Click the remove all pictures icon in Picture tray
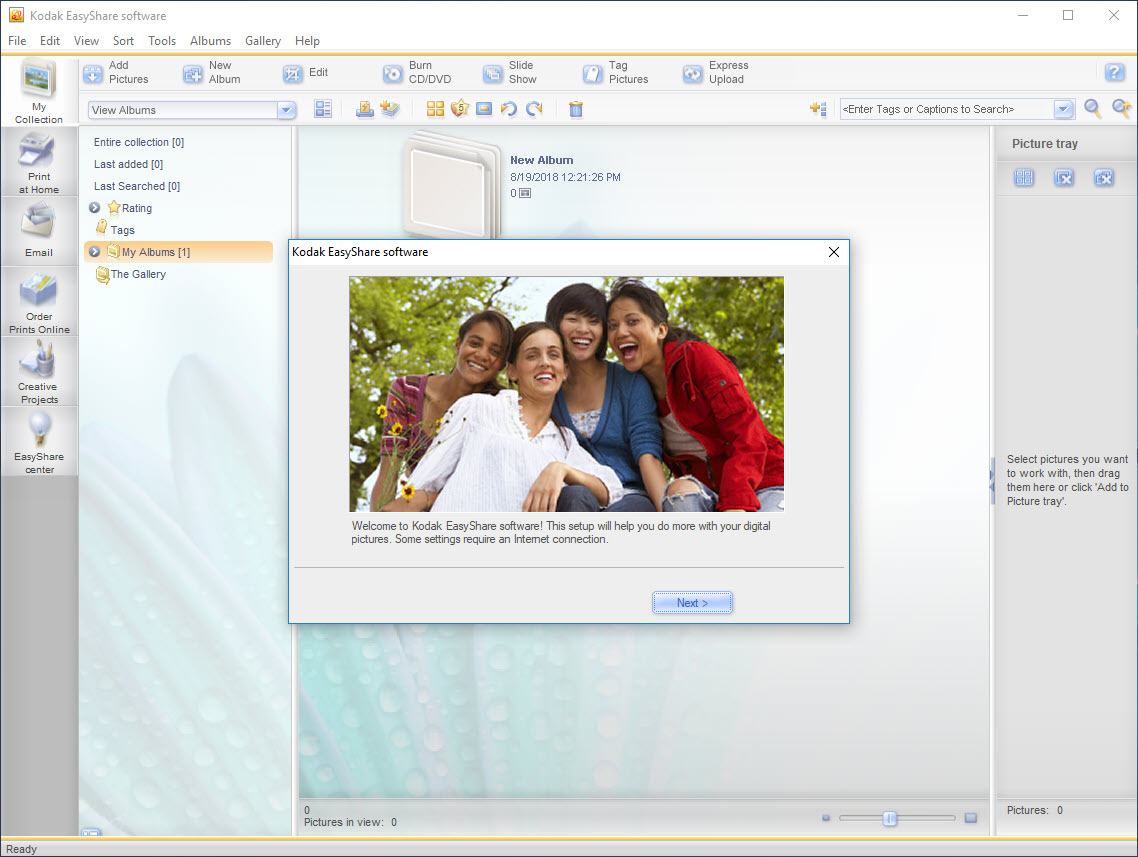1138x857 pixels. coord(1104,177)
